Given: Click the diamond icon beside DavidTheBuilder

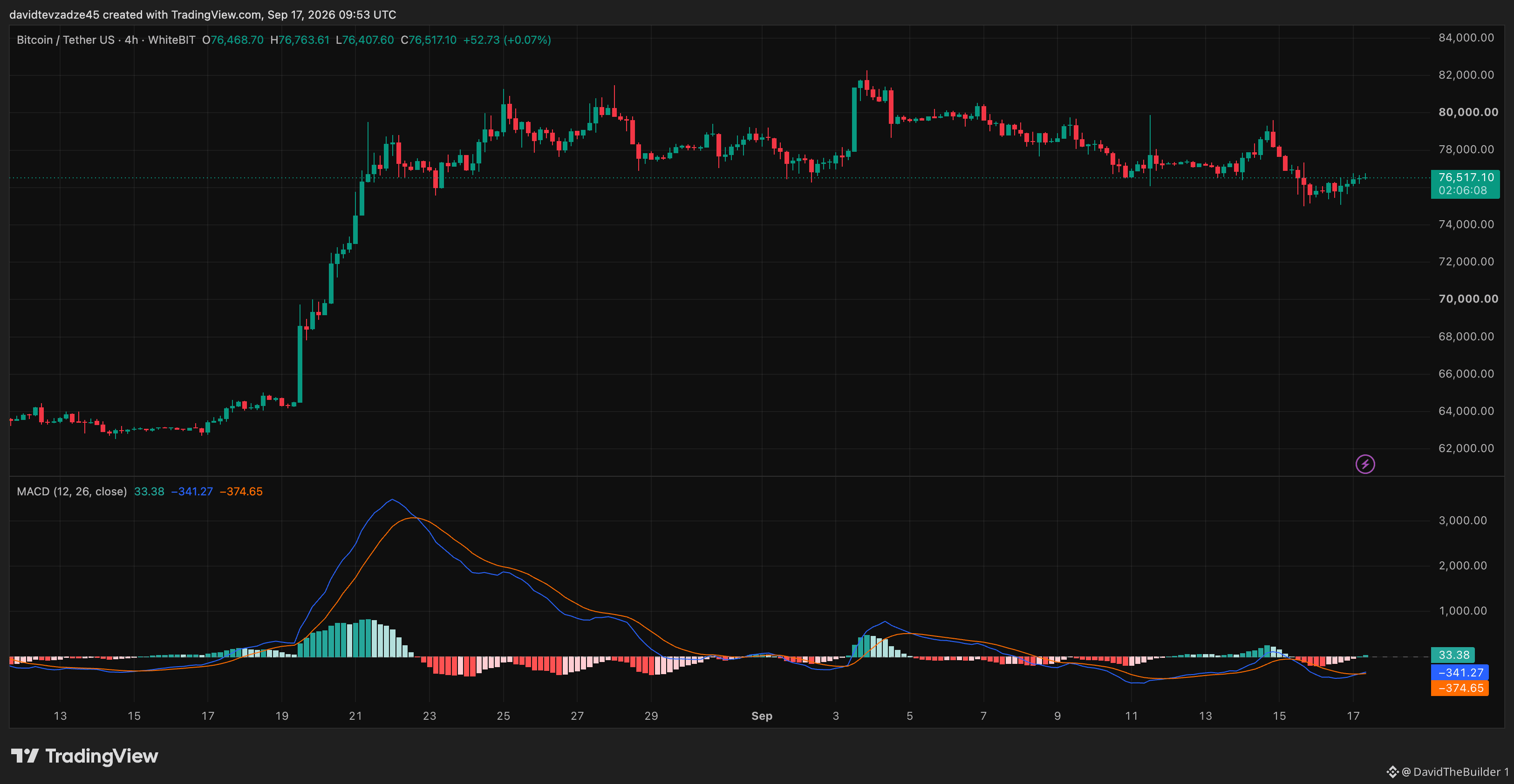Looking at the screenshot, I should click(1392, 772).
